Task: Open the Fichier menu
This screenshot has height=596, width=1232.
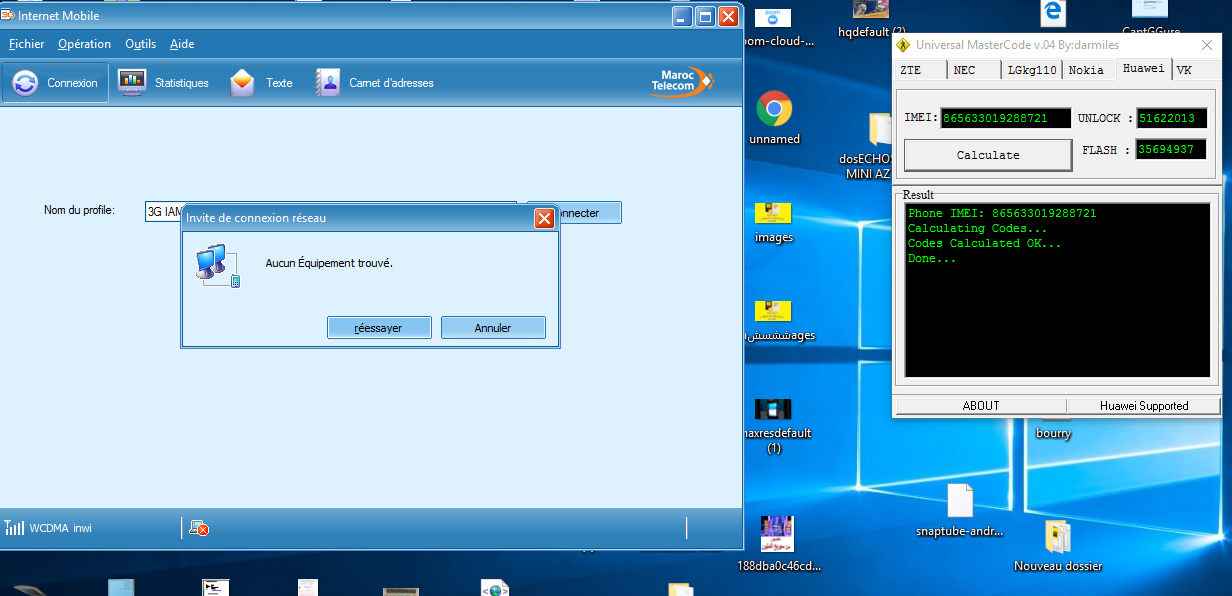Action: 27,44
